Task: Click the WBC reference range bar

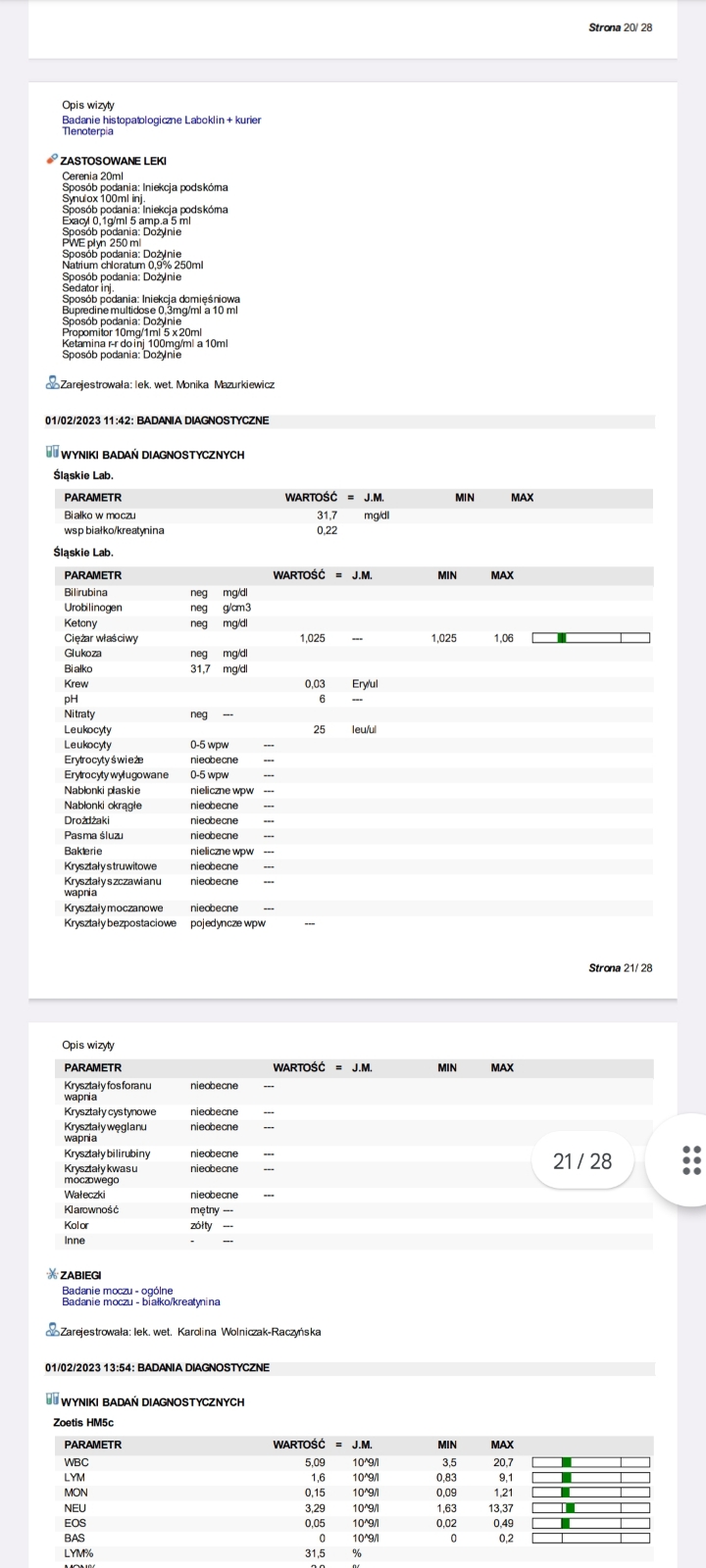Action: coord(591,1462)
